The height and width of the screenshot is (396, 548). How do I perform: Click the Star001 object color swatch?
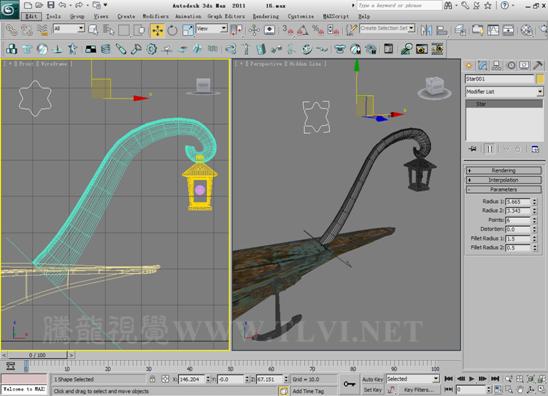tap(540, 79)
